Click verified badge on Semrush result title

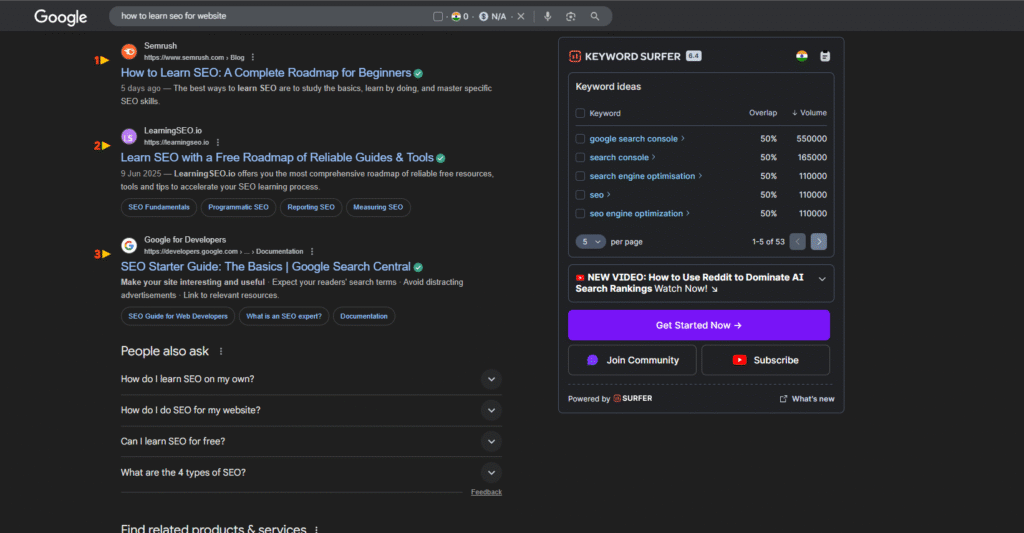(x=418, y=74)
